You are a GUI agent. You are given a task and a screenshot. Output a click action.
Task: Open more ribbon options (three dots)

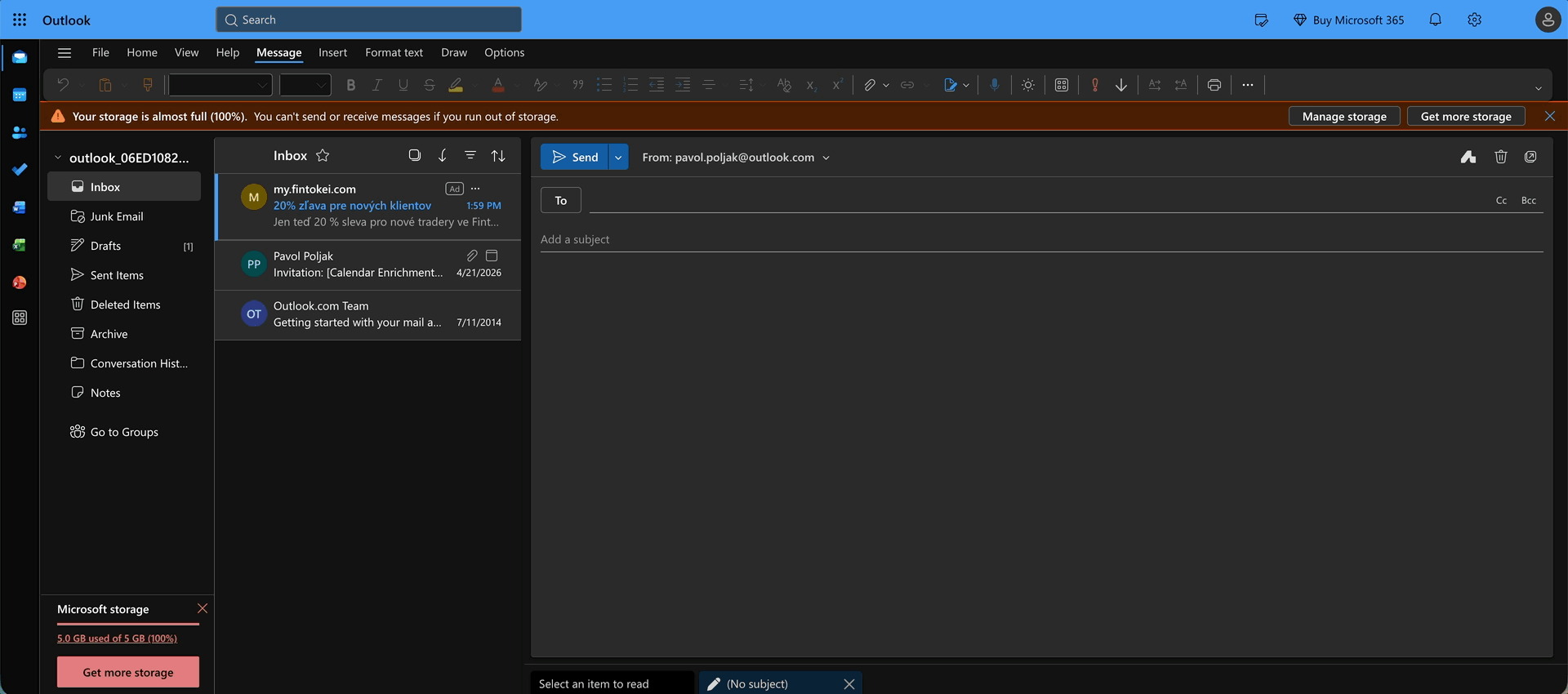coord(1248,85)
